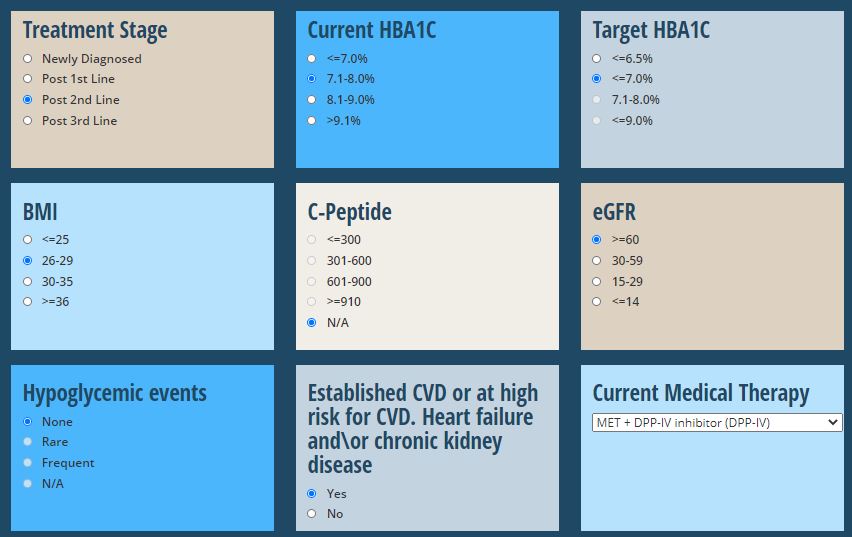
Task: Select >9.1% Current HBA1C option
Action: click(x=311, y=121)
